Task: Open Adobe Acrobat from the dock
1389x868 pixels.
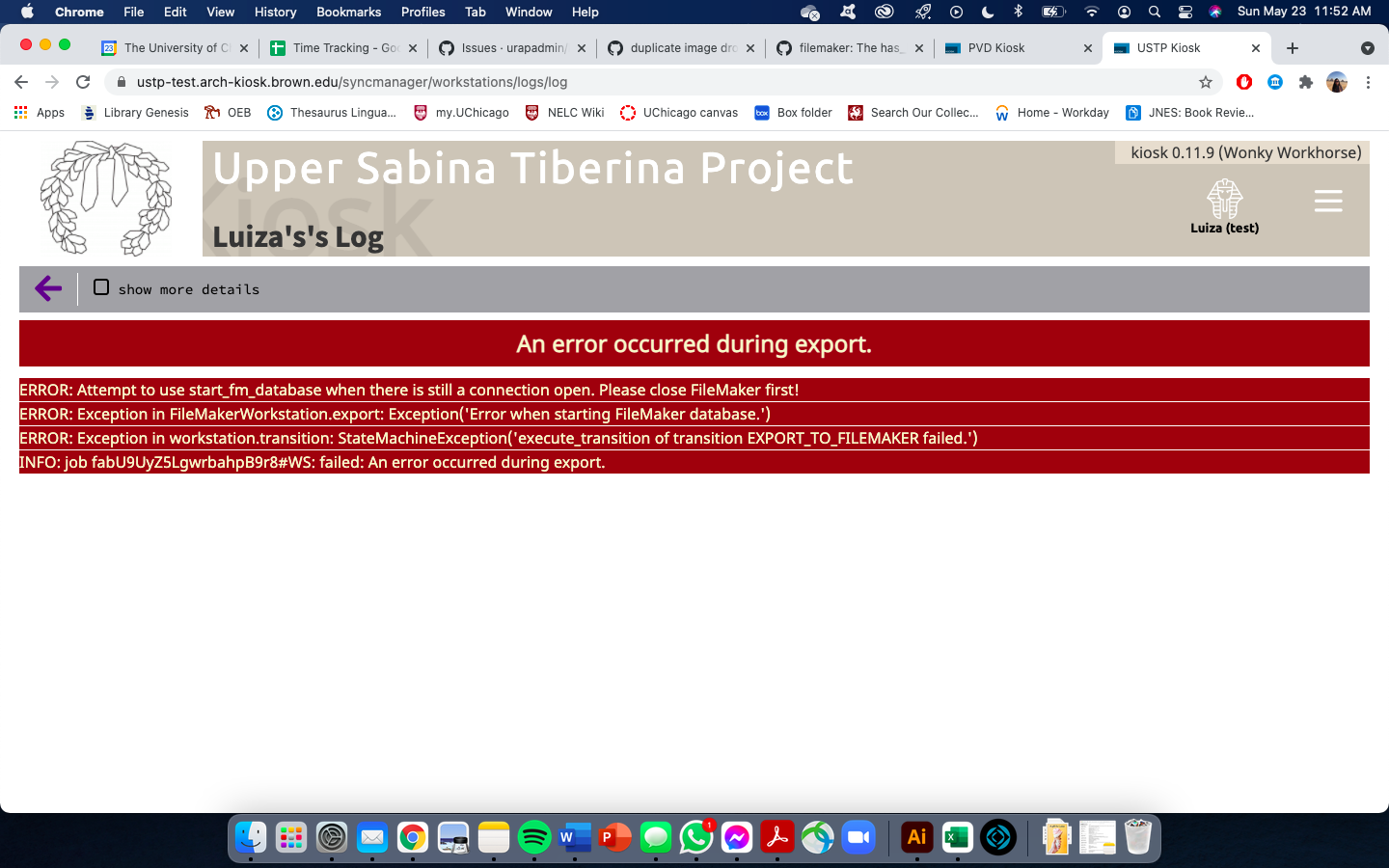Action: coord(777,837)
